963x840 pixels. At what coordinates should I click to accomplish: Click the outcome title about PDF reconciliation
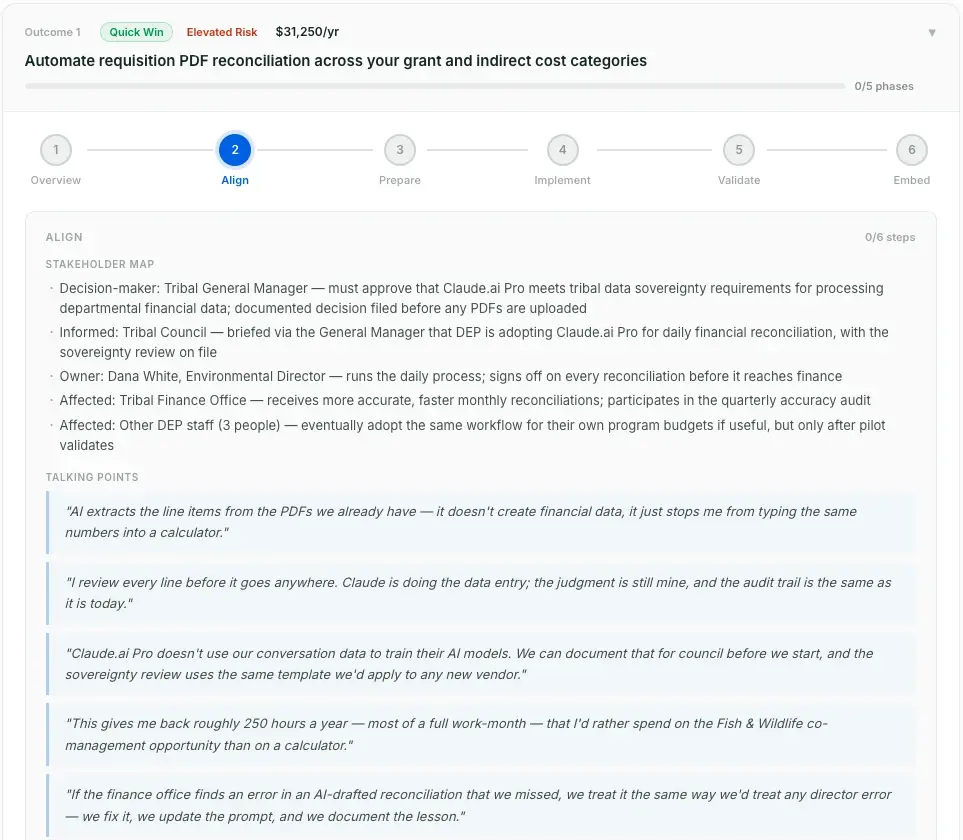click(x=335, y=60)
